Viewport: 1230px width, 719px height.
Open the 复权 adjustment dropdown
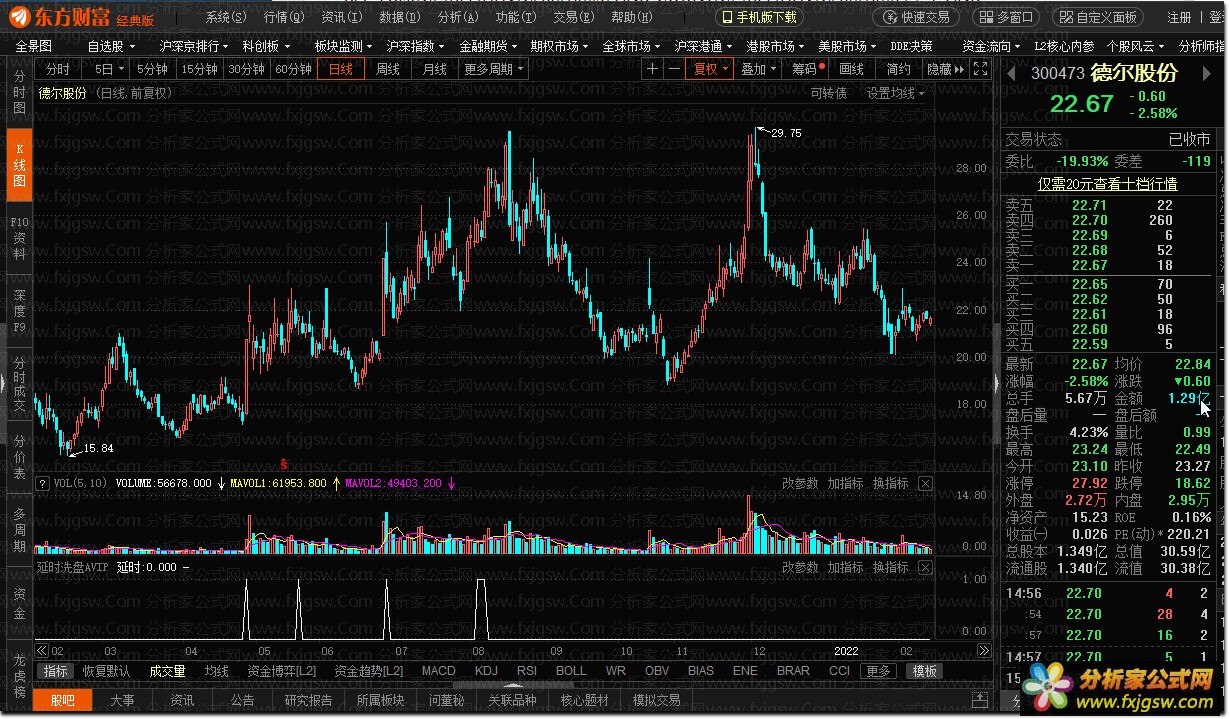pos(710,69)
